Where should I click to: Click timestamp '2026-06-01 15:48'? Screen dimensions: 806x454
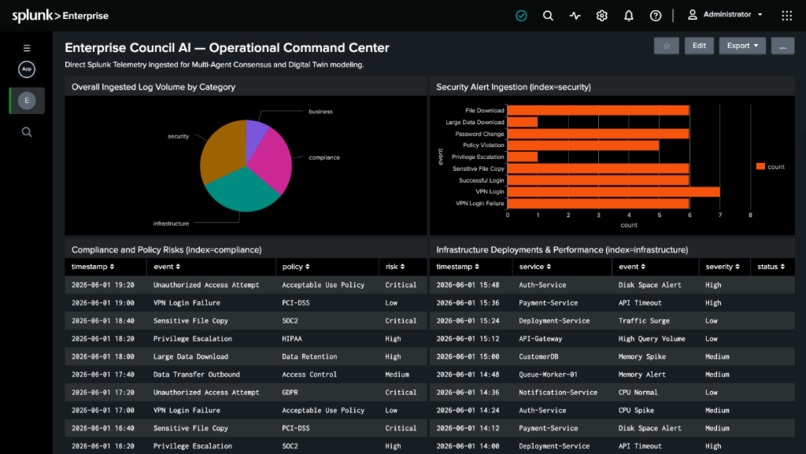pos(468,285)
